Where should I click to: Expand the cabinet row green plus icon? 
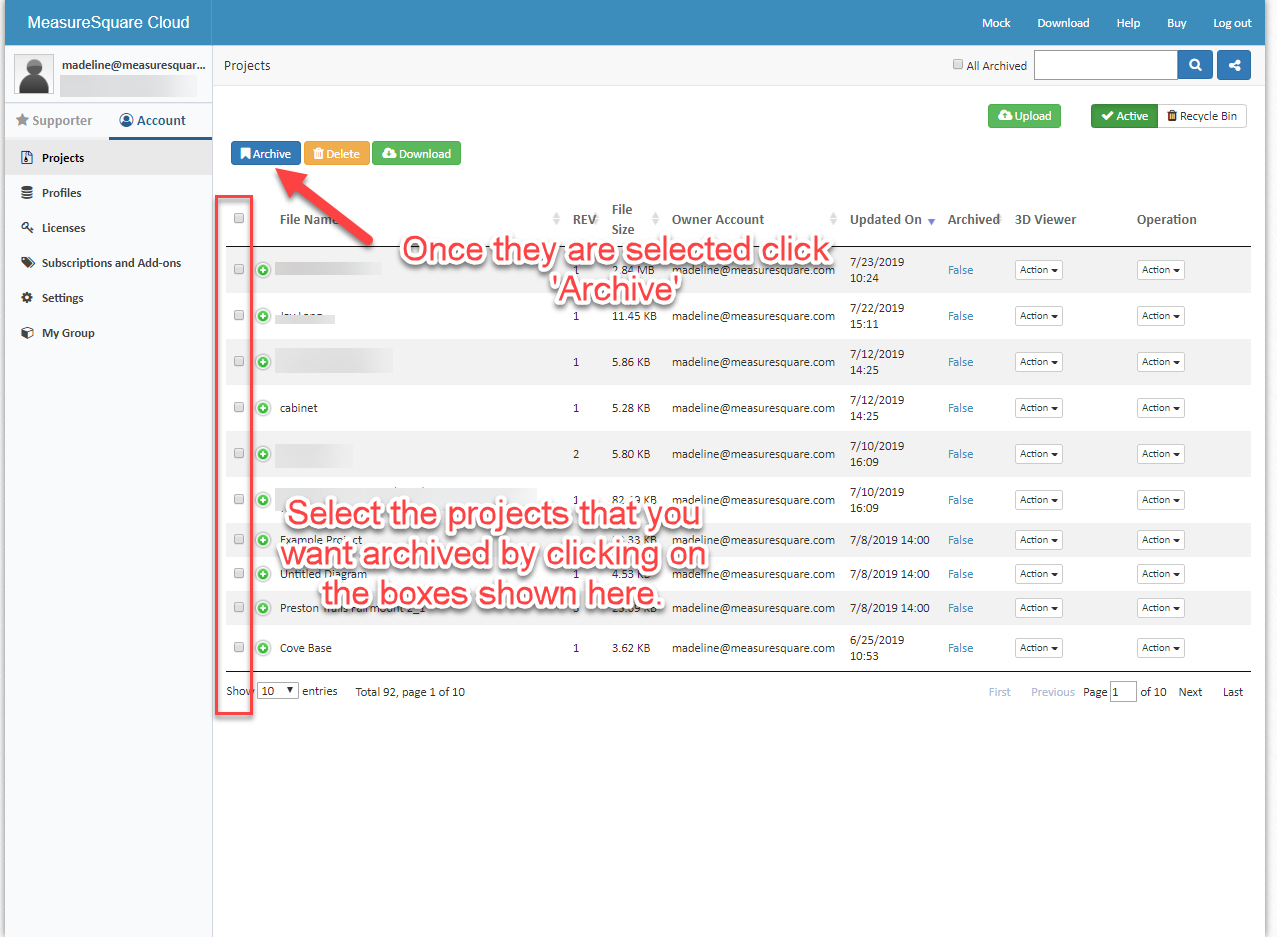[263, 408]
